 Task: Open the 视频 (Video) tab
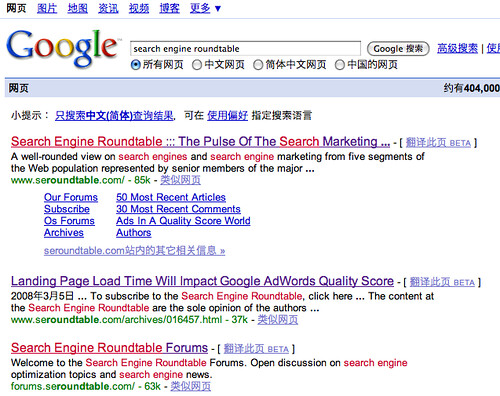[139, 8]
